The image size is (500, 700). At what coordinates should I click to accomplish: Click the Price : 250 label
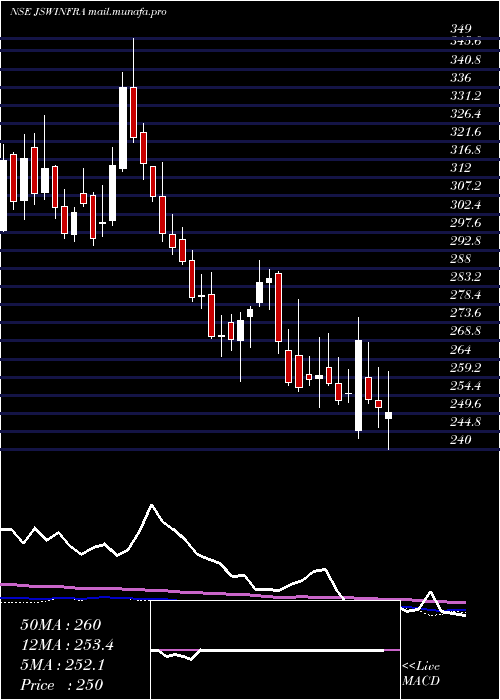pos(62,684)
